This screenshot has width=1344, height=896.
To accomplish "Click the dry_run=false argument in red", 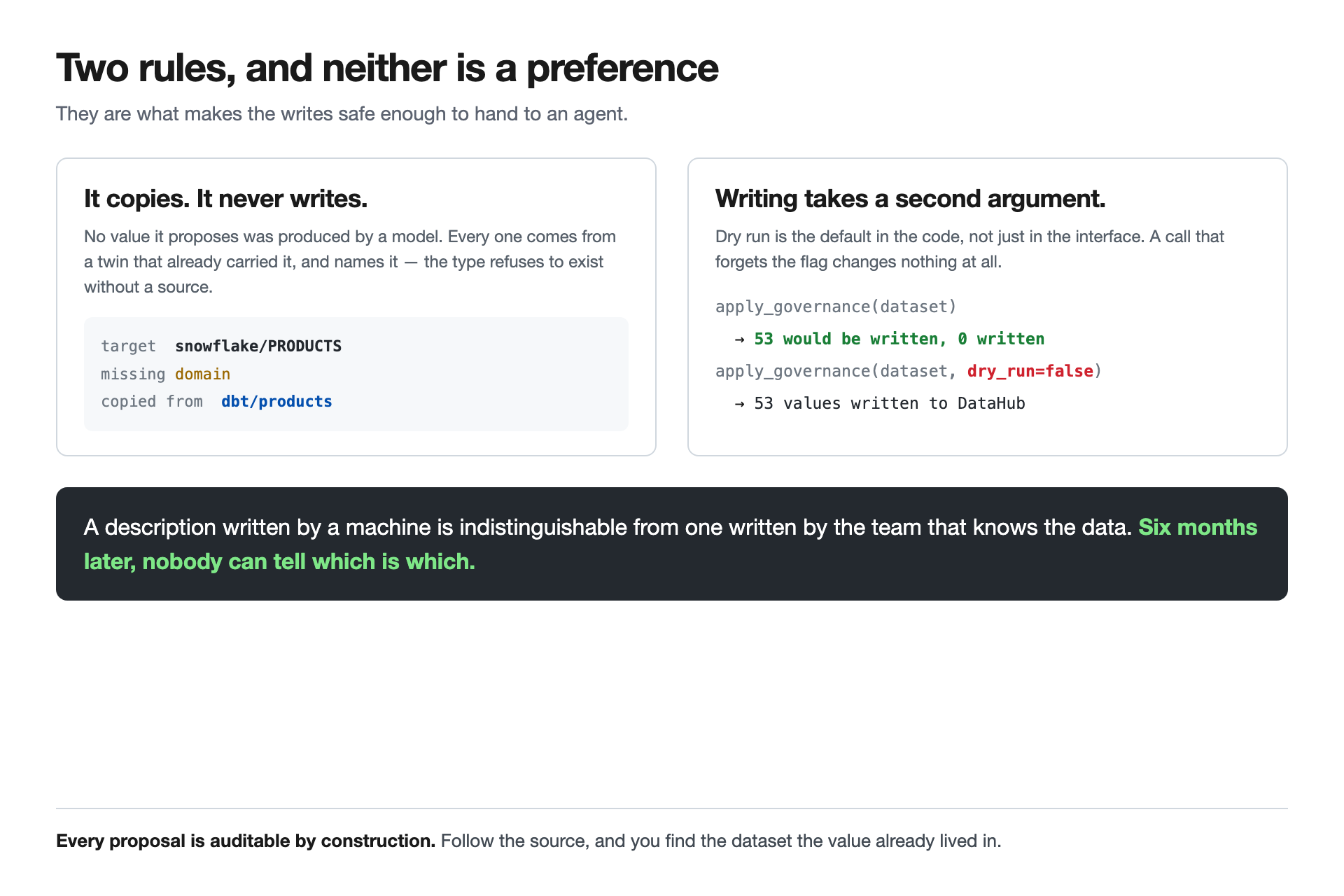I will (x=1030, y=371).
